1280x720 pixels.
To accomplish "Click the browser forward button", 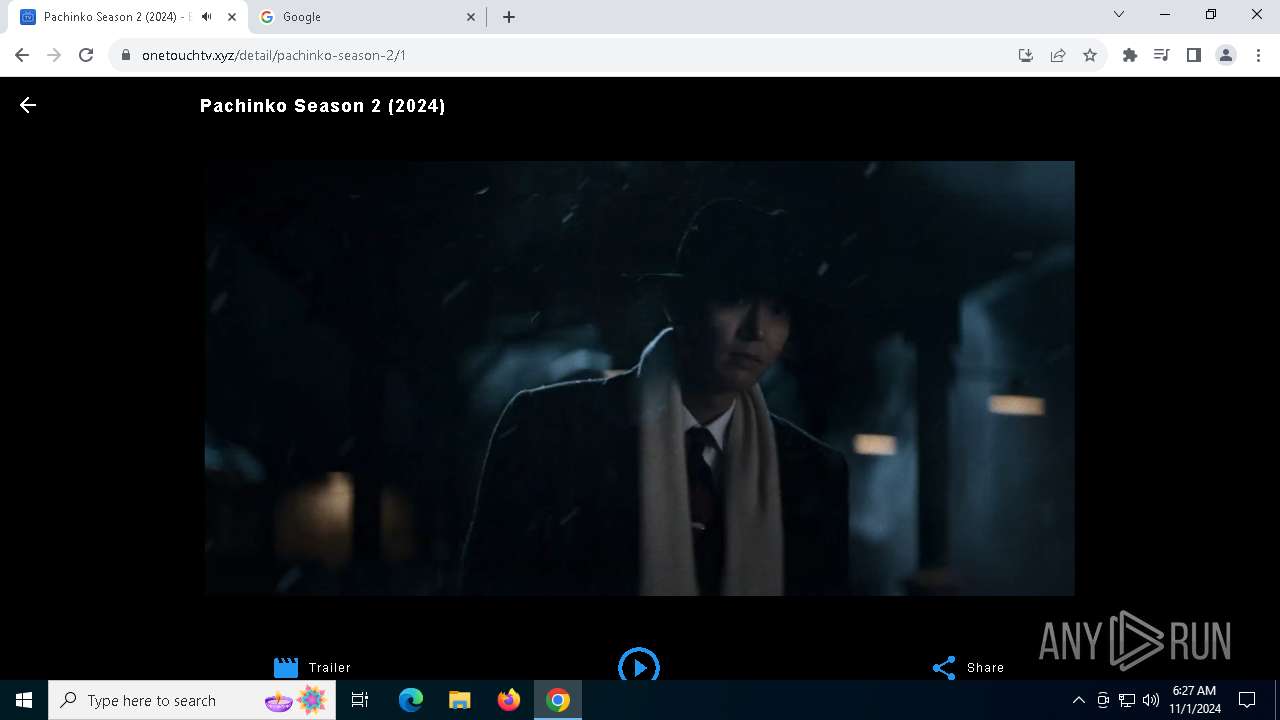I will pyautogui.click(x=54, y=55).
